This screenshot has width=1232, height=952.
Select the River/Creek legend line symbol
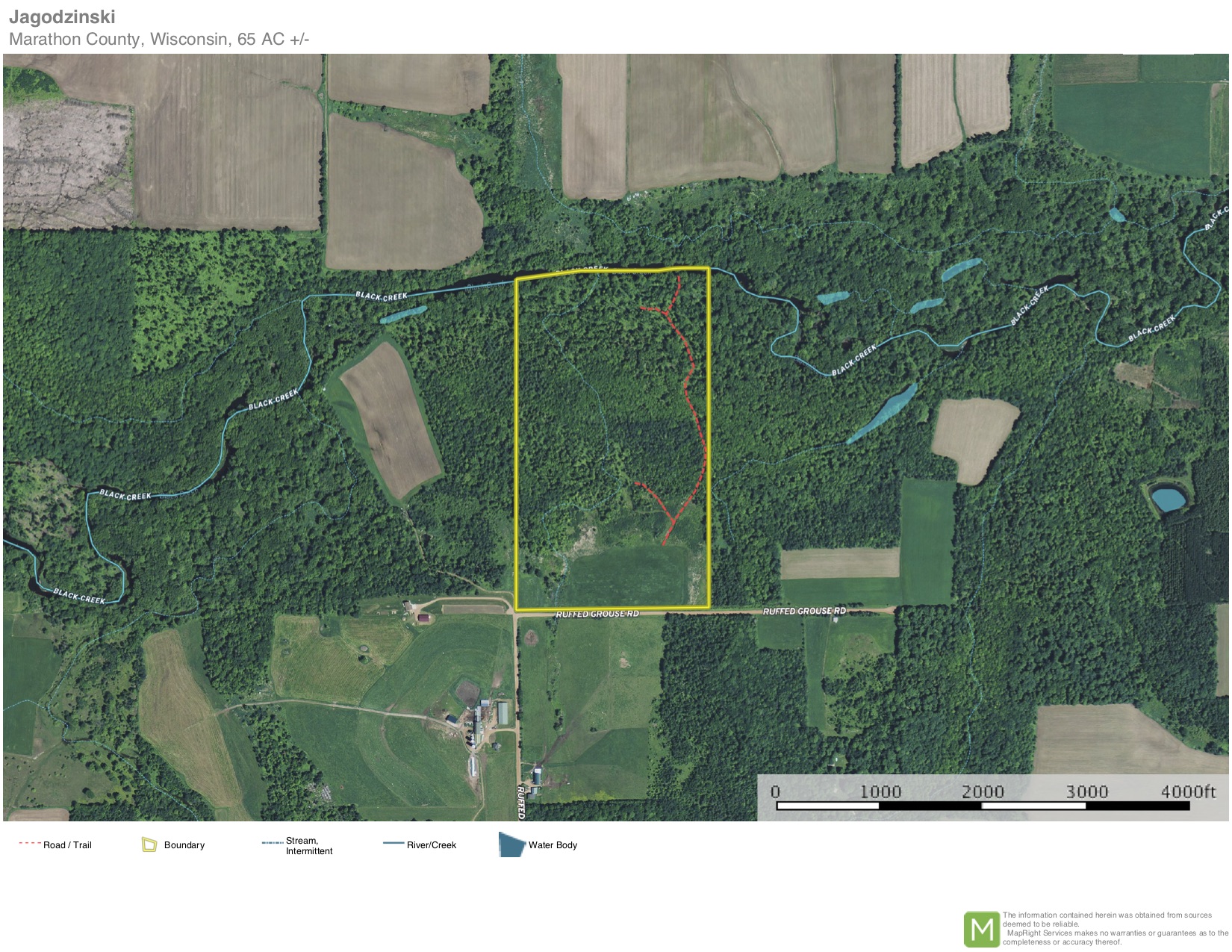[x=393, y=844]
